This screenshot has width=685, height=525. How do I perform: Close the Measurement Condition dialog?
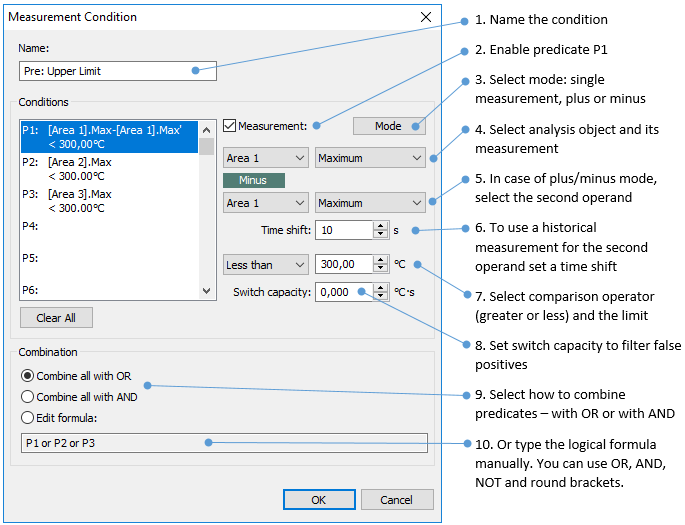point(426,17)
